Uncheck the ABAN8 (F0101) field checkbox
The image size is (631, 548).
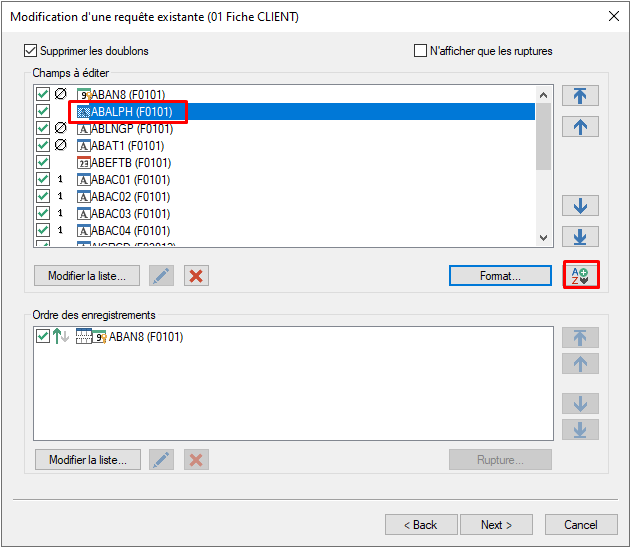click(x=43, y=94)
